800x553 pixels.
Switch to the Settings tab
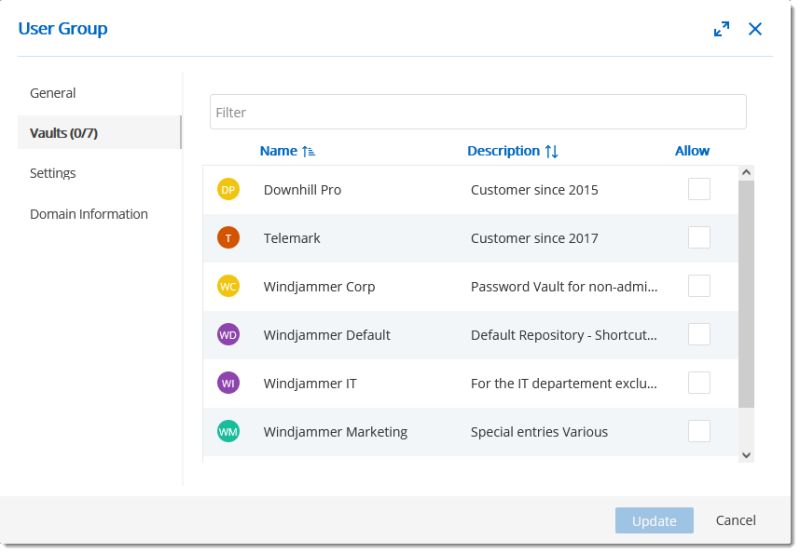pos(53,173)
